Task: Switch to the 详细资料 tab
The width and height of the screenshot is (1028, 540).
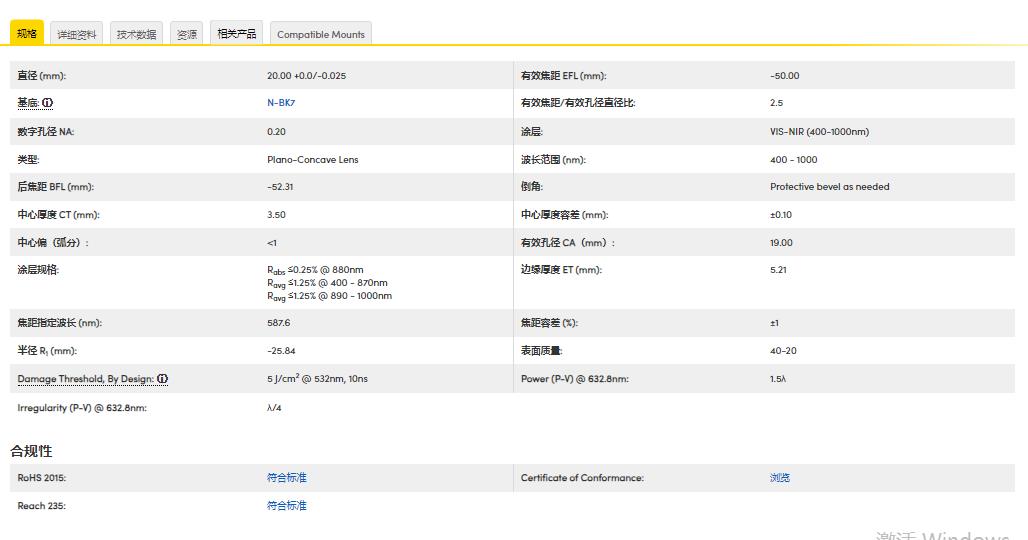Action: point(77,35)
